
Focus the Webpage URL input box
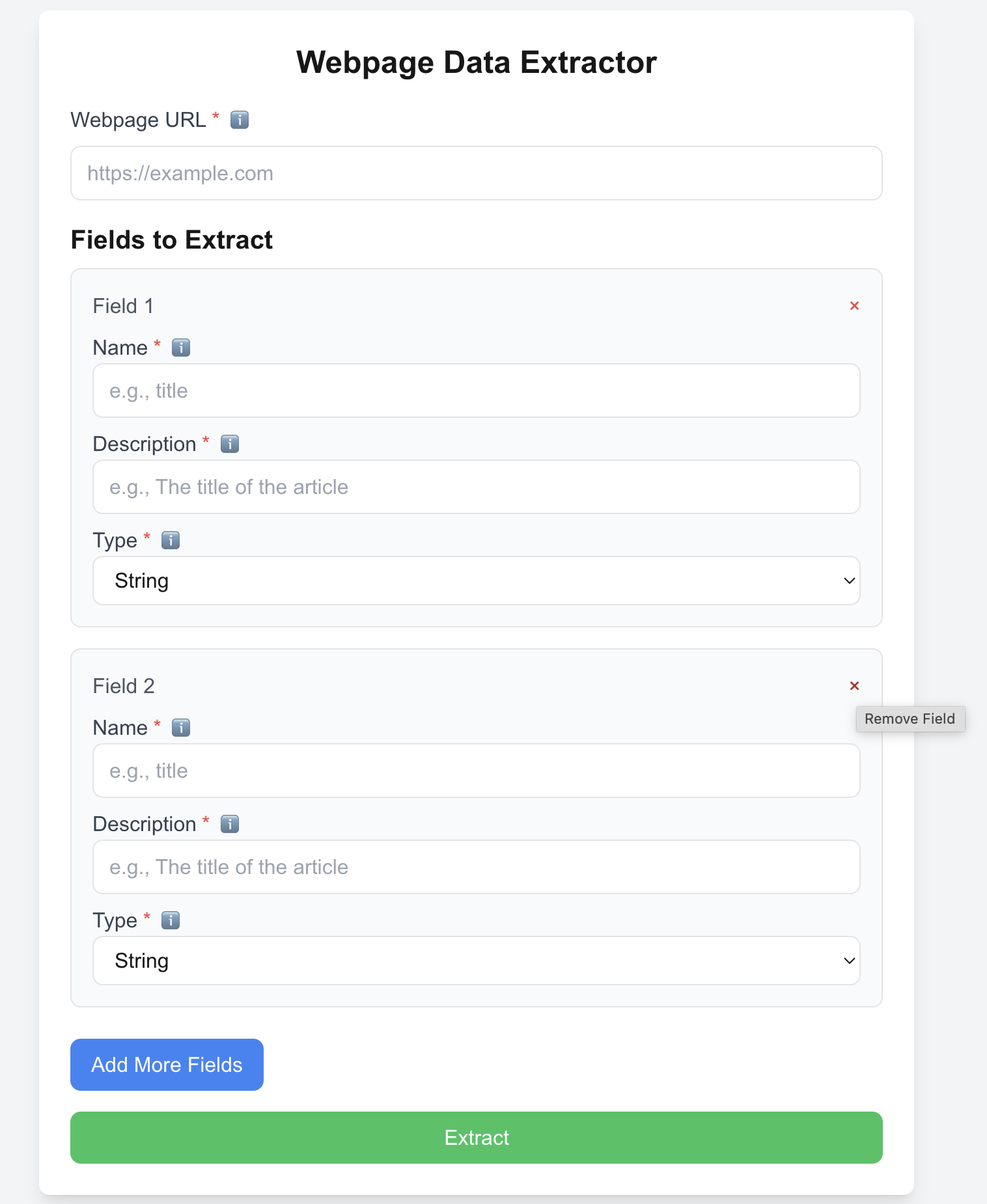(476, 173)
